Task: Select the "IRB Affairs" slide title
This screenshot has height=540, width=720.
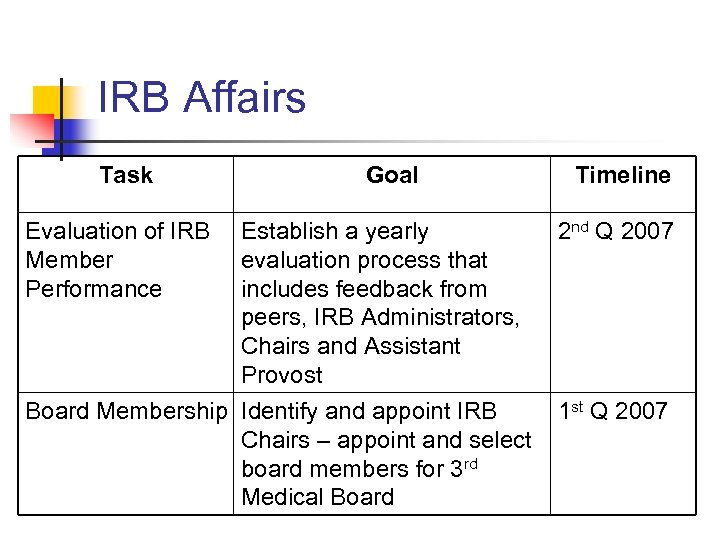Action: (202, 99)
